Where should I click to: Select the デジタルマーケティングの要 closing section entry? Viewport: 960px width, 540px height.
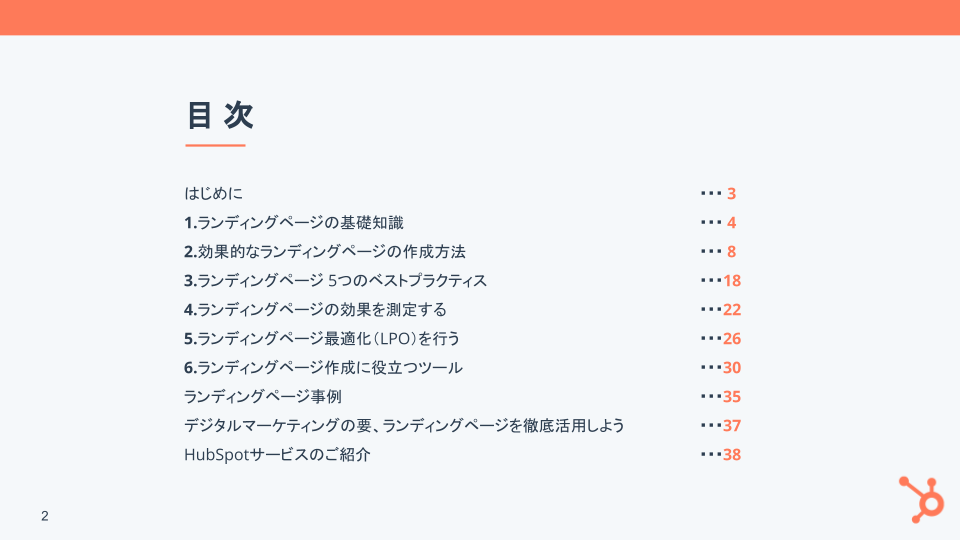(x=404, y=425)
